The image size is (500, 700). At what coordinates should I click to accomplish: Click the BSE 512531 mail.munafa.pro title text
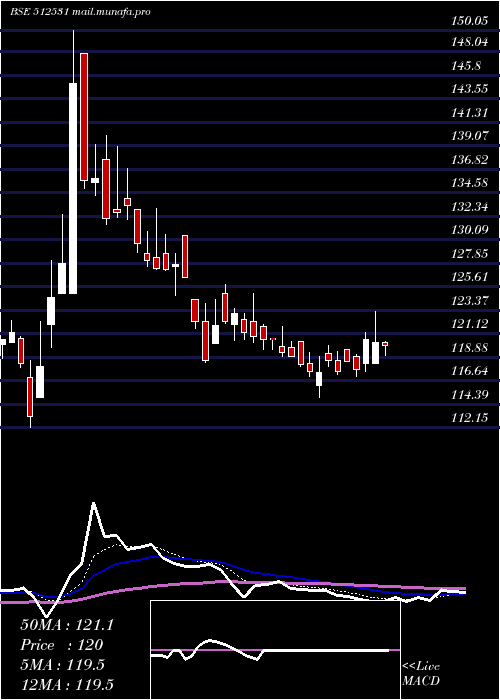[x=80, y=12]
